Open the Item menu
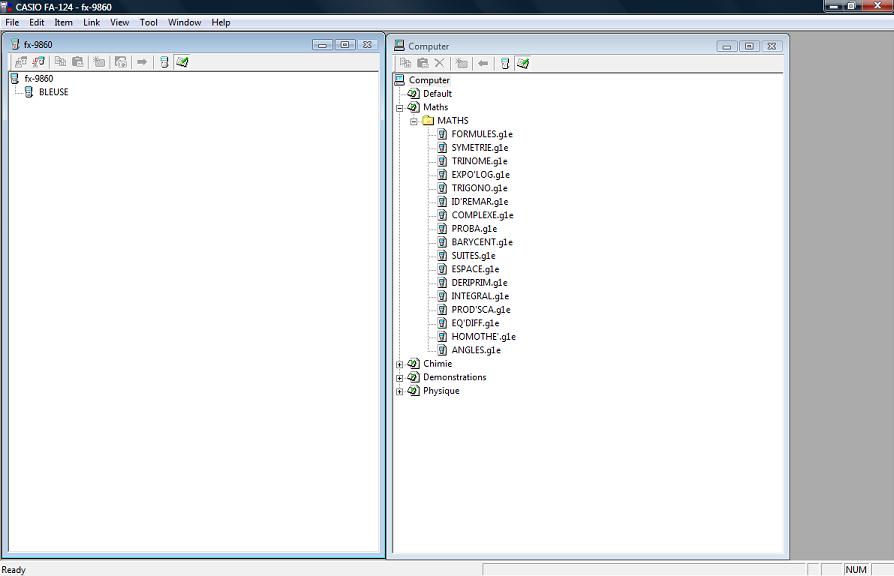Viewport: 894px width, 576px height. [63, 22]
